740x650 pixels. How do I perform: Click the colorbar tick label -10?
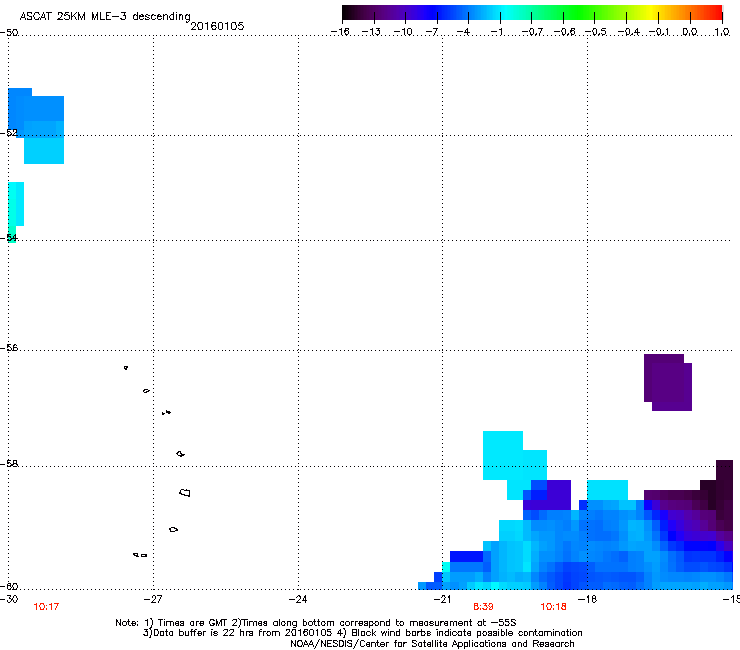pyautogui.click(x=403, y=32)
